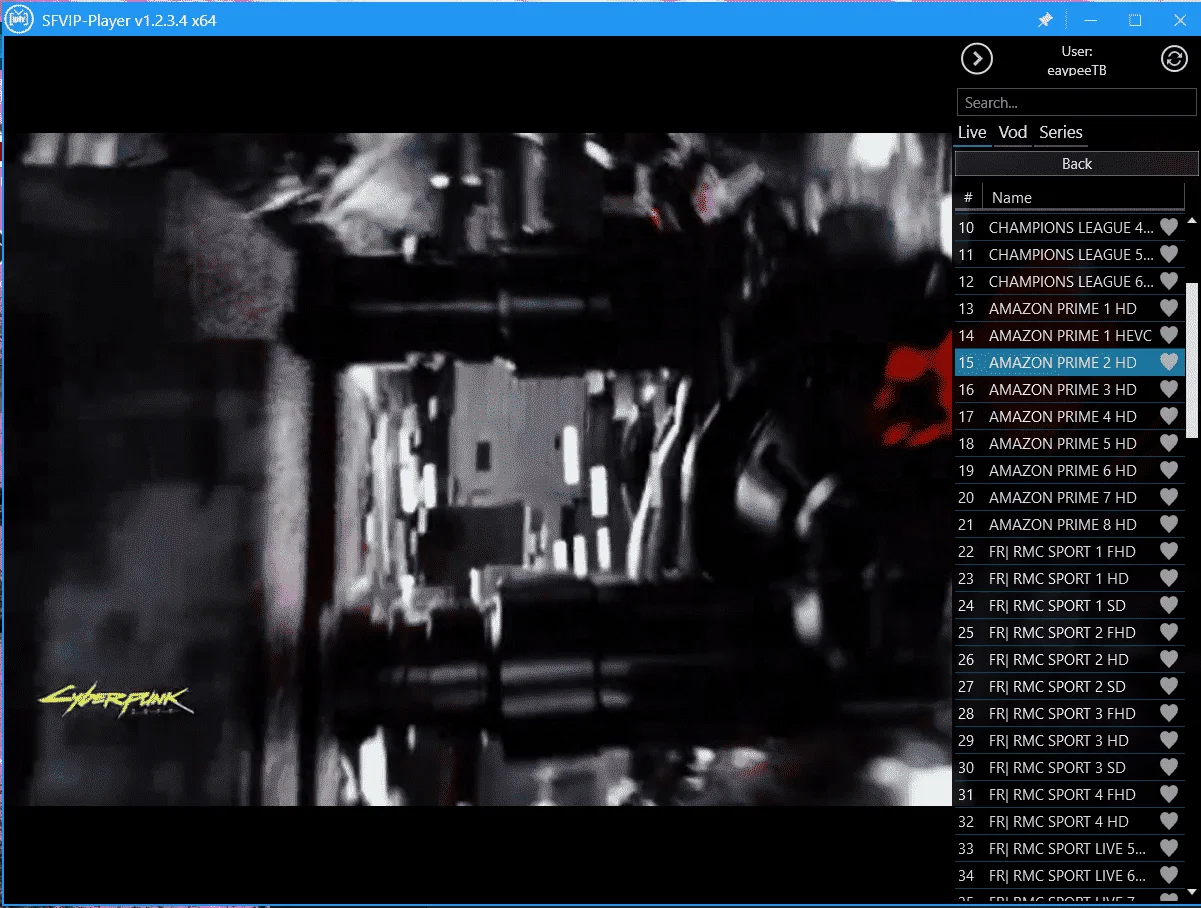Heart icon for AMAZON PRIME 7 HD

pyautogui.click(x=1168, y=497)
